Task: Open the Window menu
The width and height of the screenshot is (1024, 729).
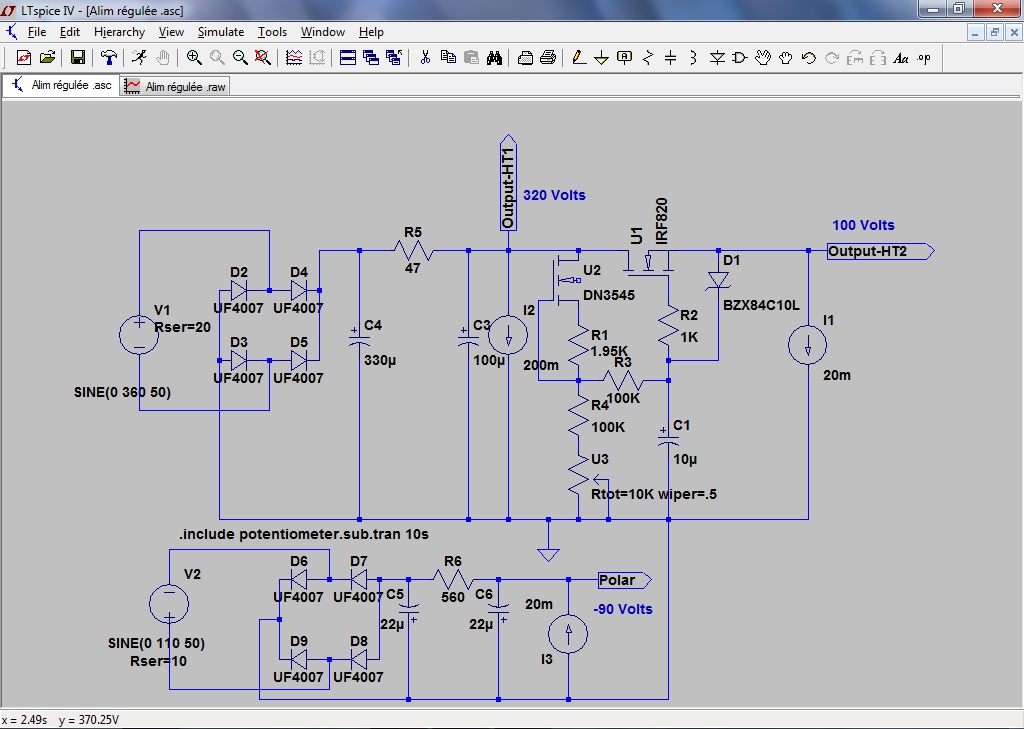Action: pyautogui.click(x=323, y=32)
